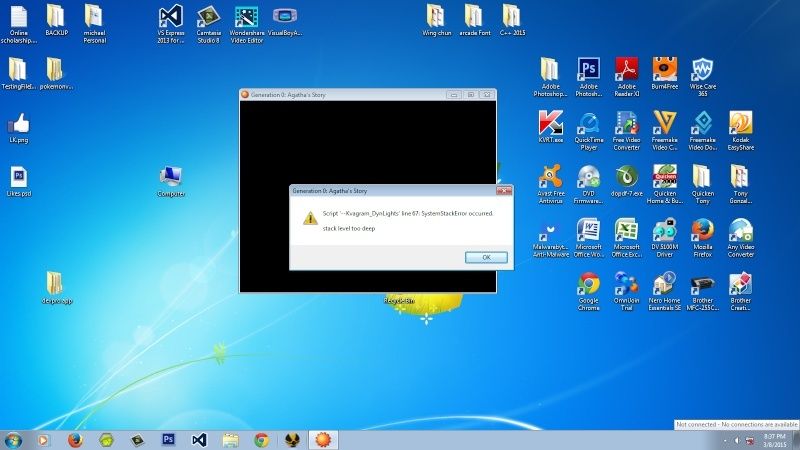Launch VisualBoyAdvance shortcut

point(285,21)
